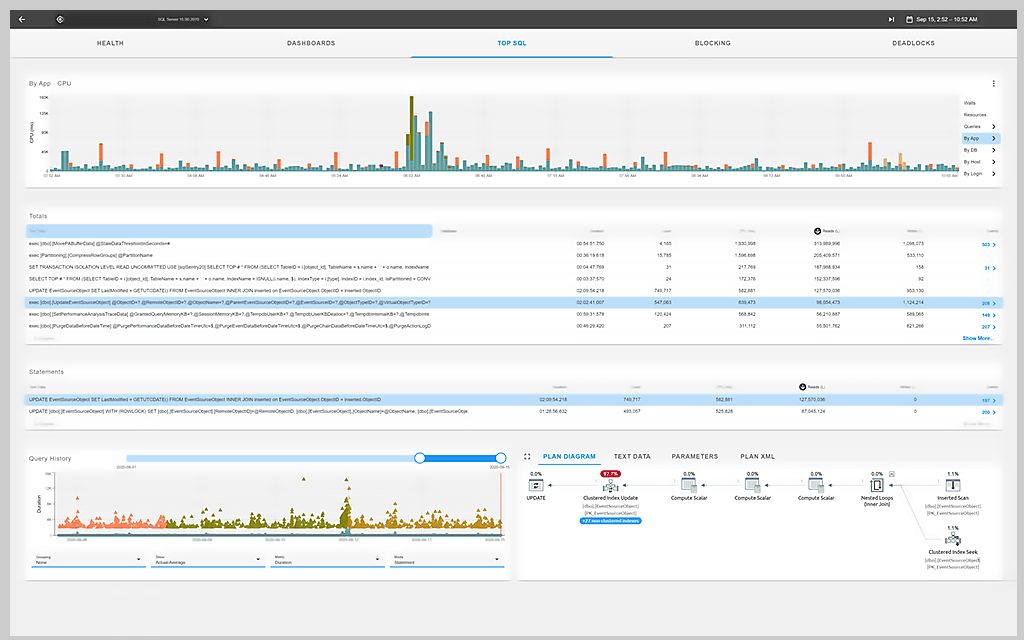Viewport: 1024px width, 640px height.
Task: Click the right handle of the Query History slider
Action: (500, 457)
